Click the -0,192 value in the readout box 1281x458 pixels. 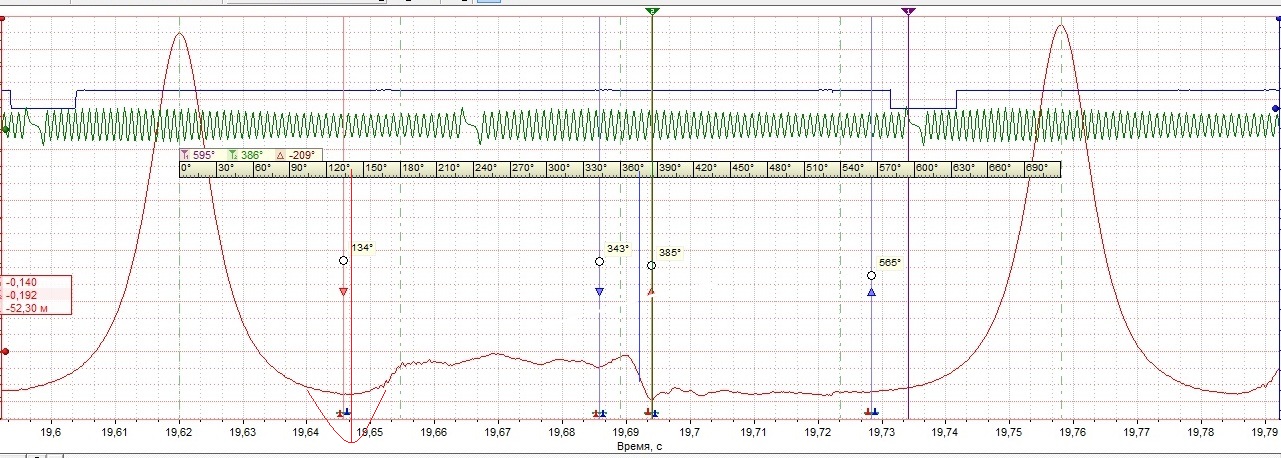pos(20,296)
